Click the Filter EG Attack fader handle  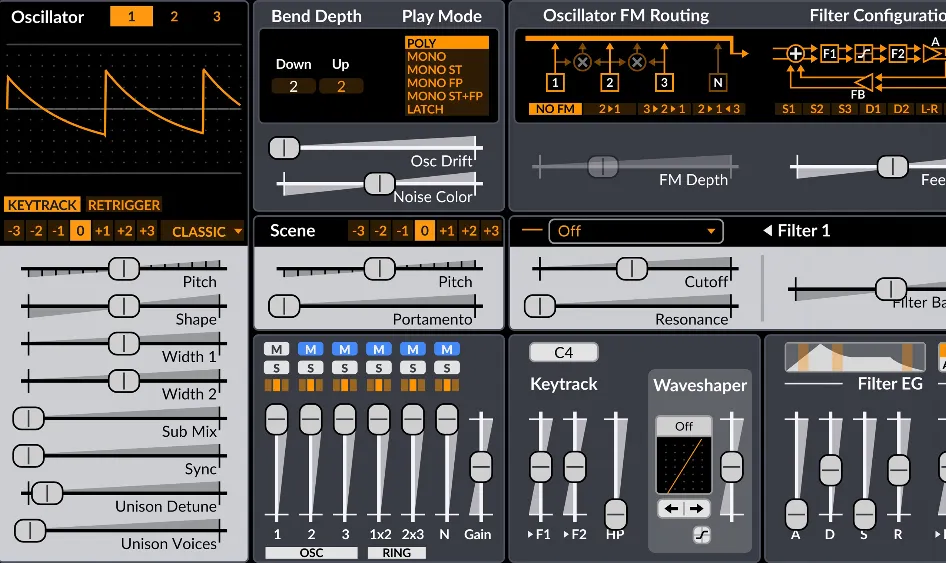pos(796,515)
